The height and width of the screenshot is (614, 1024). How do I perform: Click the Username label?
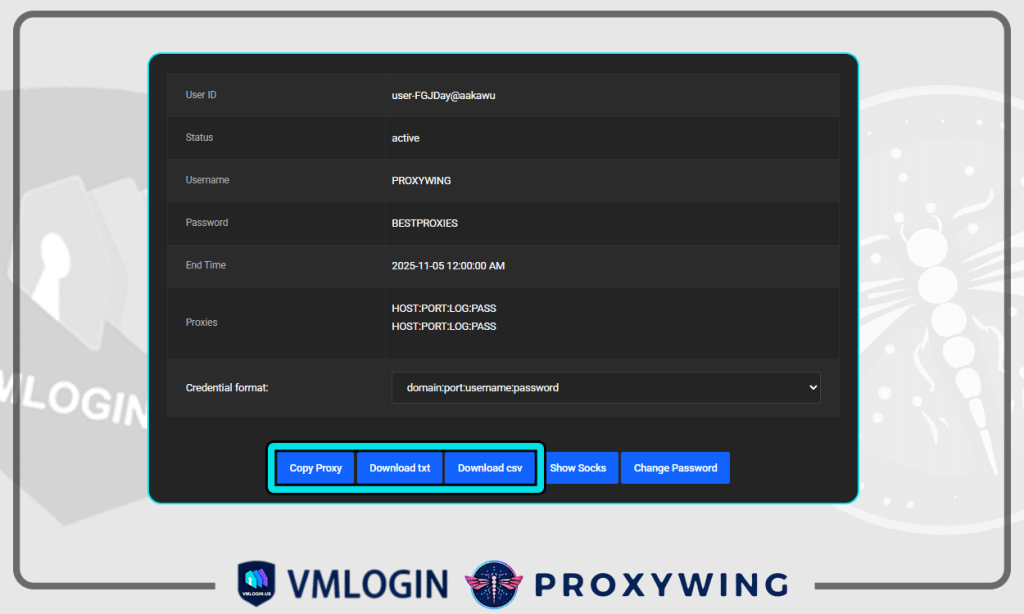207,180
